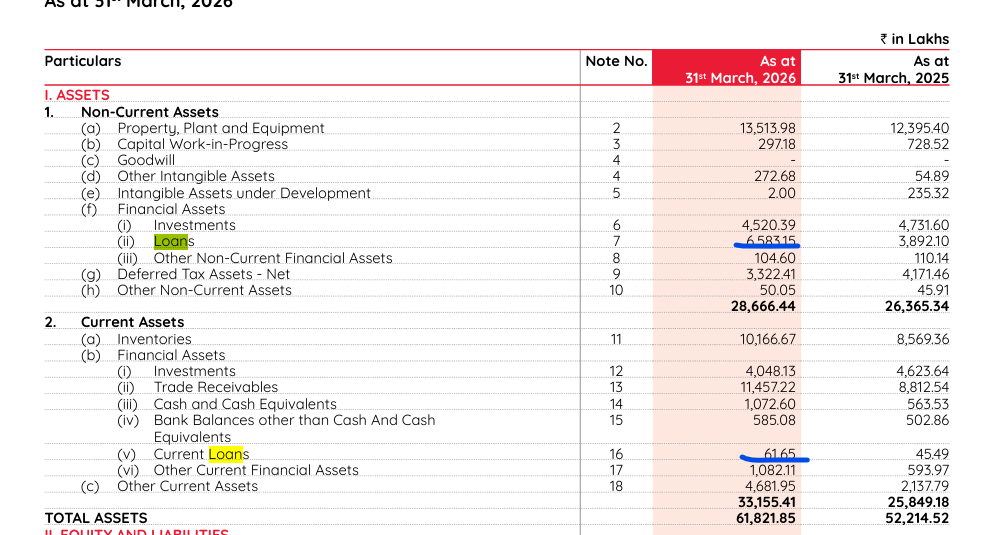Select the 'Current Assets' section heading
The image size is (1006, 535).
132,322
